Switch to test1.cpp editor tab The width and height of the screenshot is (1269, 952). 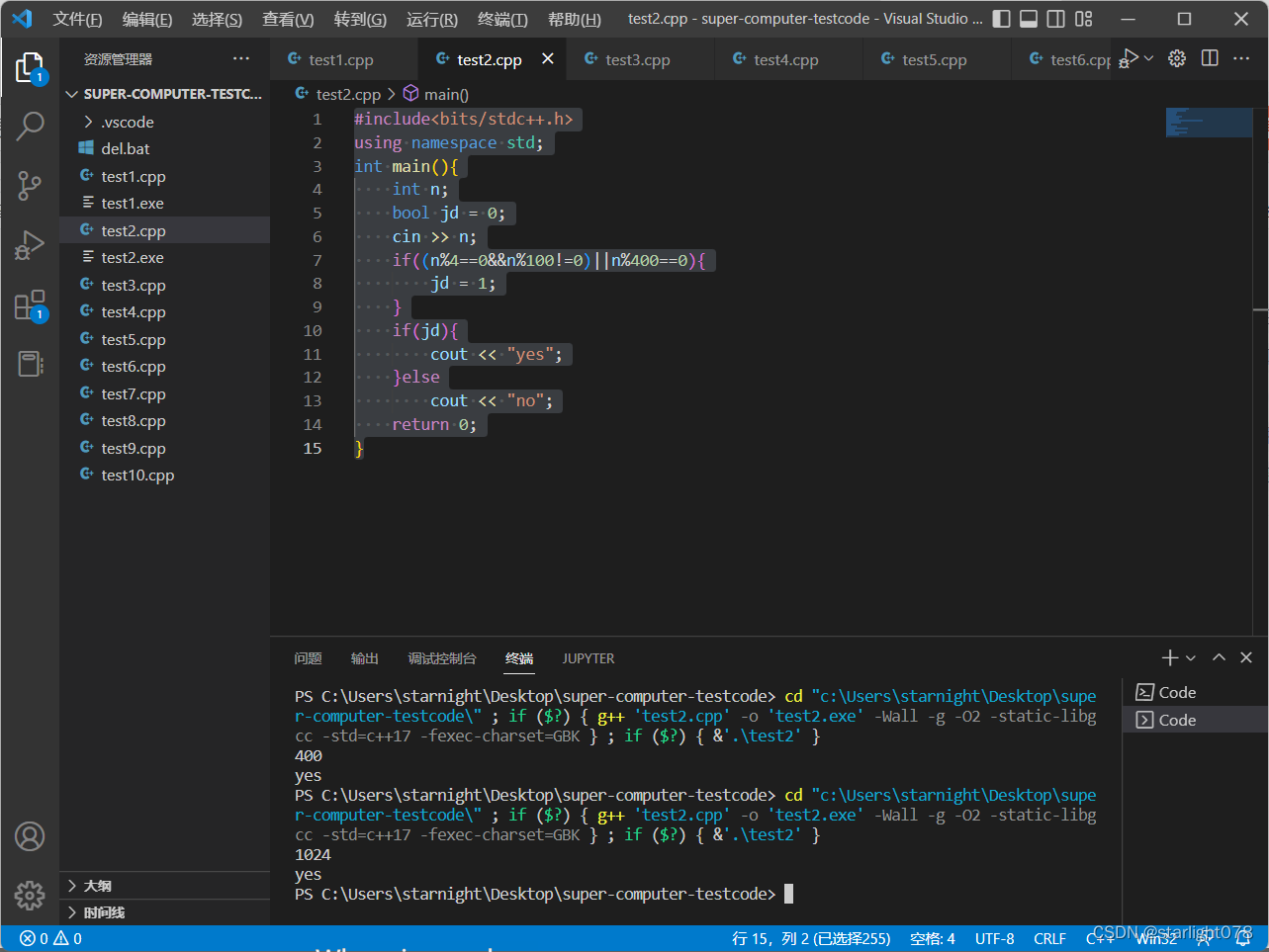click(343, 59)
